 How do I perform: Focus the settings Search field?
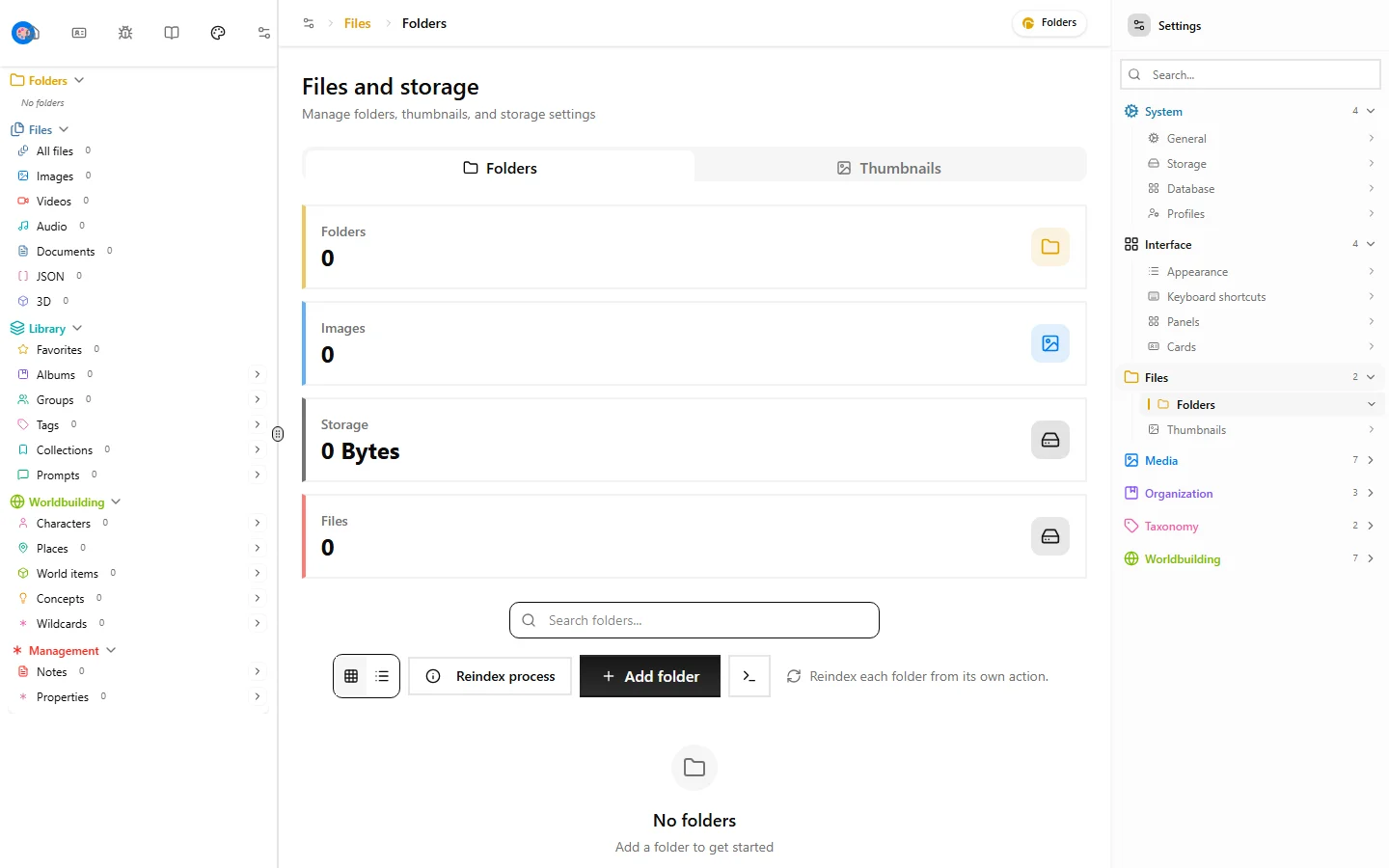pyautogui.click(x=1250, y=75)
